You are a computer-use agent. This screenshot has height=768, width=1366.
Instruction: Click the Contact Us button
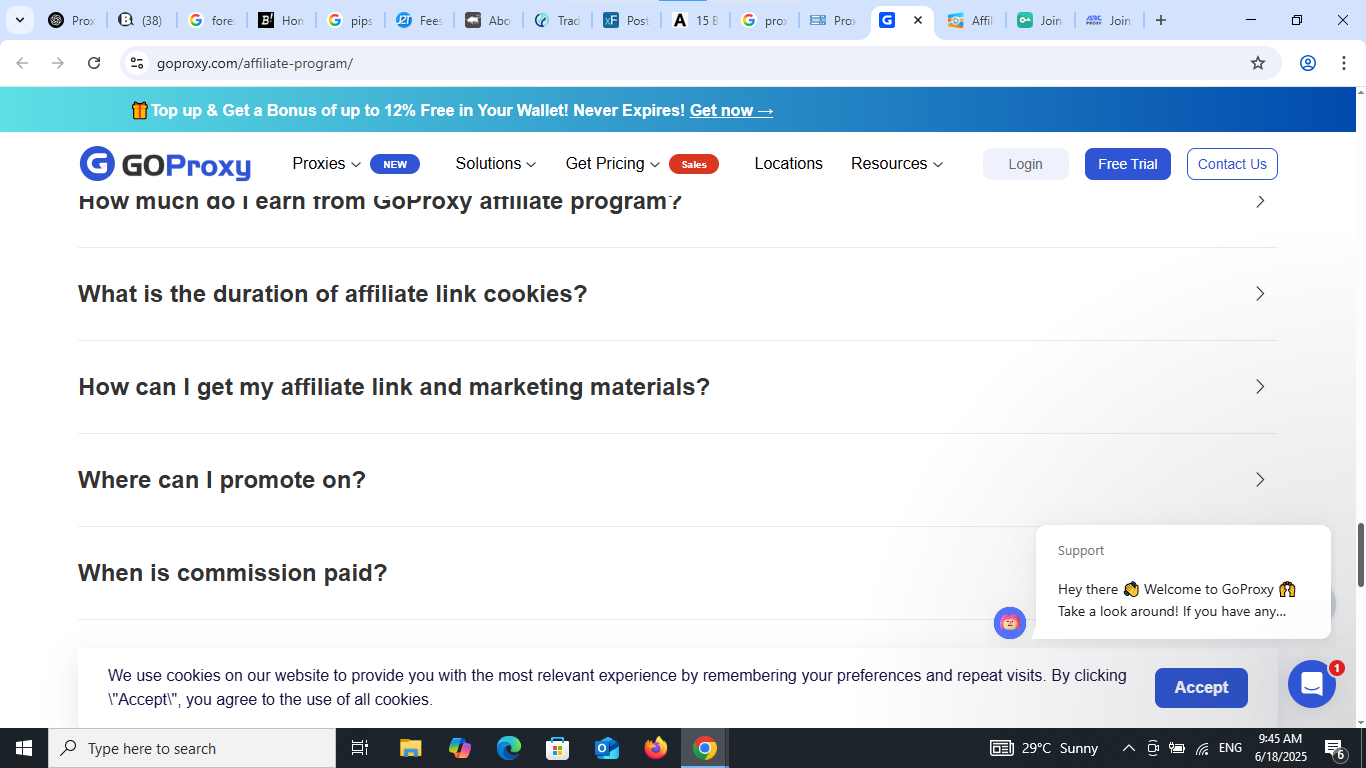[x=1232, y=164]
